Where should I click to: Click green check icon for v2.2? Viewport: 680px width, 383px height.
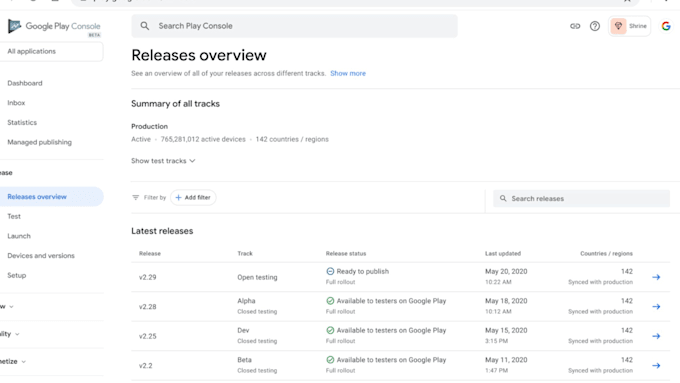pyautogui.click(x=330, y=360)
